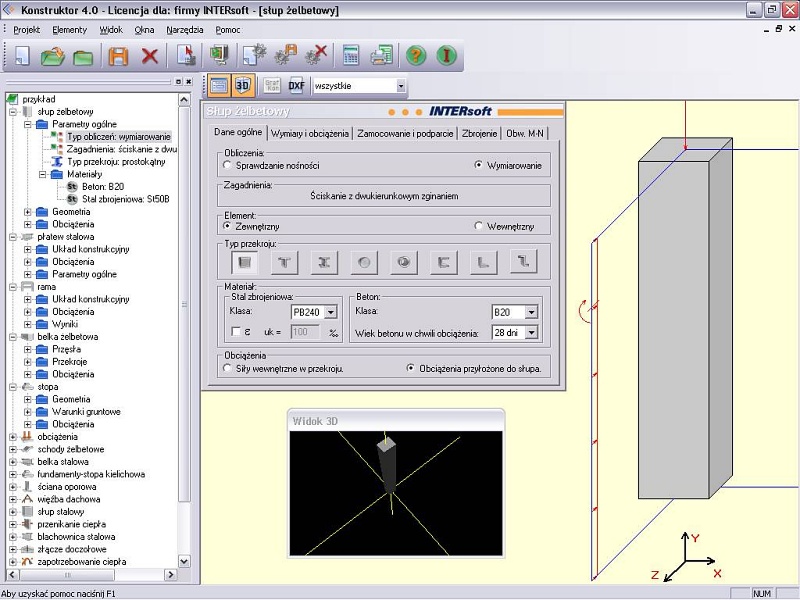Click the 'uk =' percentage input field
This screenshot has height=600, width=800.
(x=305, y=332)
